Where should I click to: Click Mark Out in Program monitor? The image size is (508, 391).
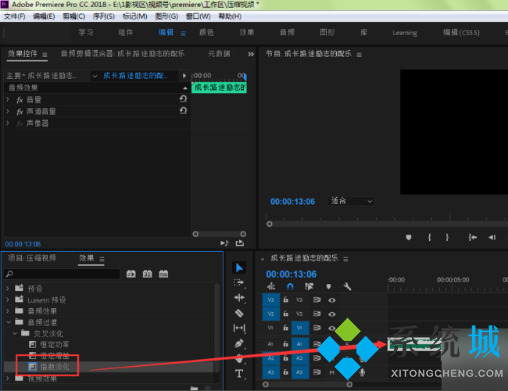[447, 237]
